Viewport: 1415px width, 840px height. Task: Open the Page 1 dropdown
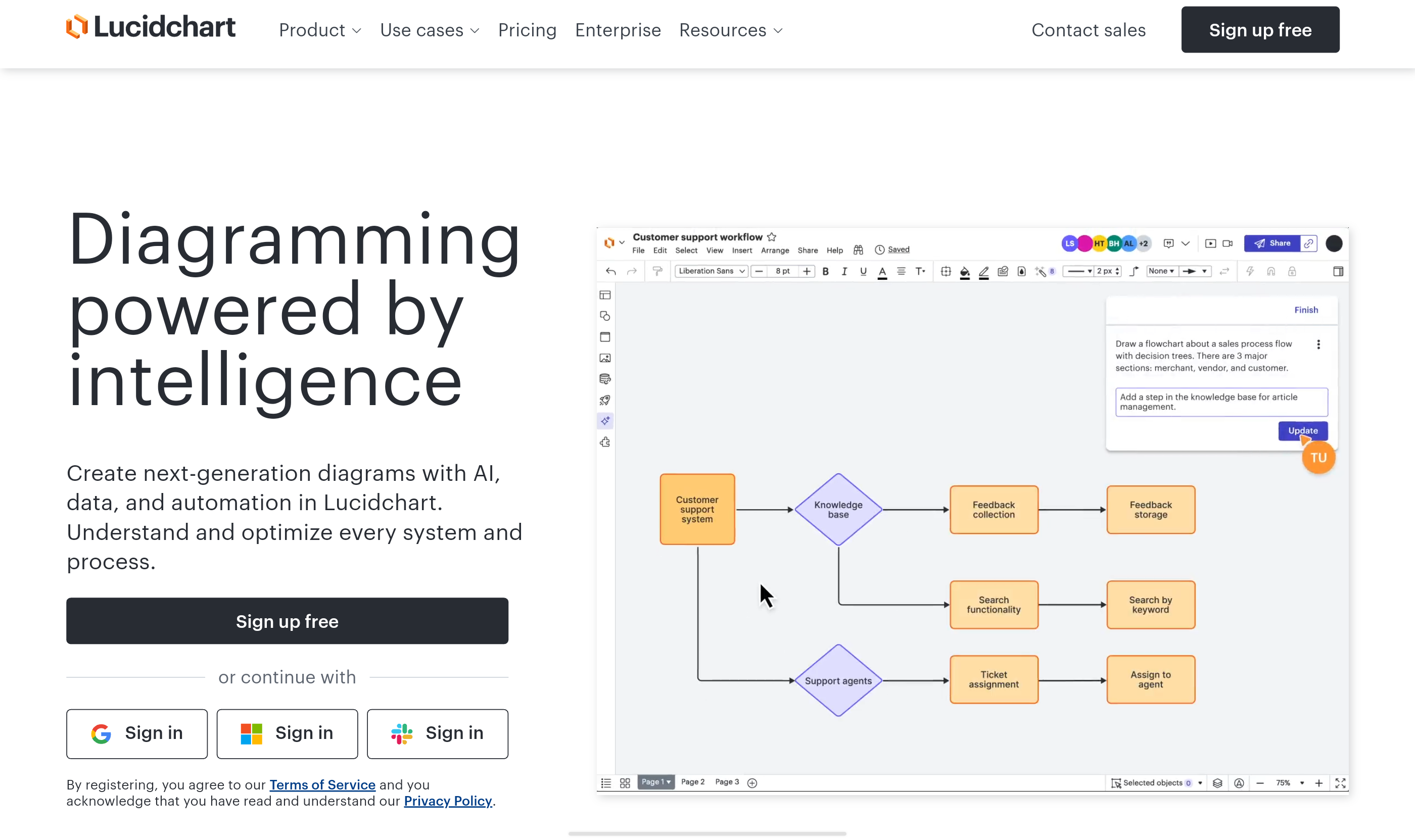655,782
